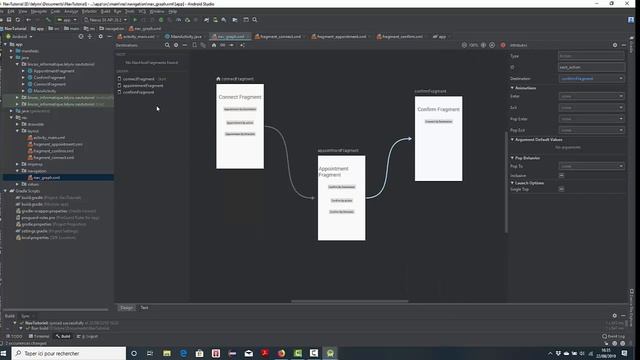Click the home start-destination icon in navigation toolbar

click(214, 45)
